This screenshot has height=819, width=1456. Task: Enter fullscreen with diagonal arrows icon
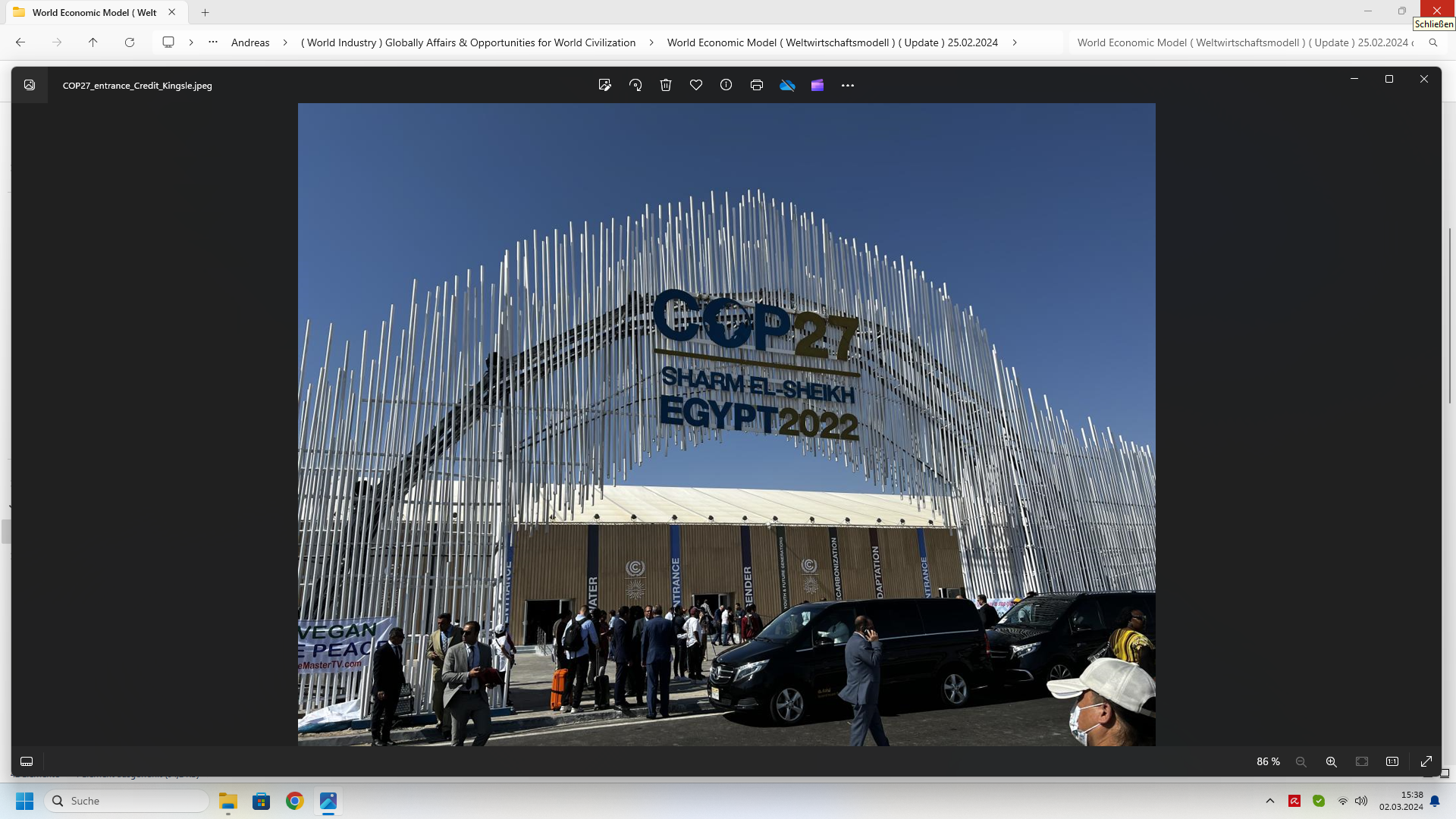pyautogui.click(x=1426, y=761)
